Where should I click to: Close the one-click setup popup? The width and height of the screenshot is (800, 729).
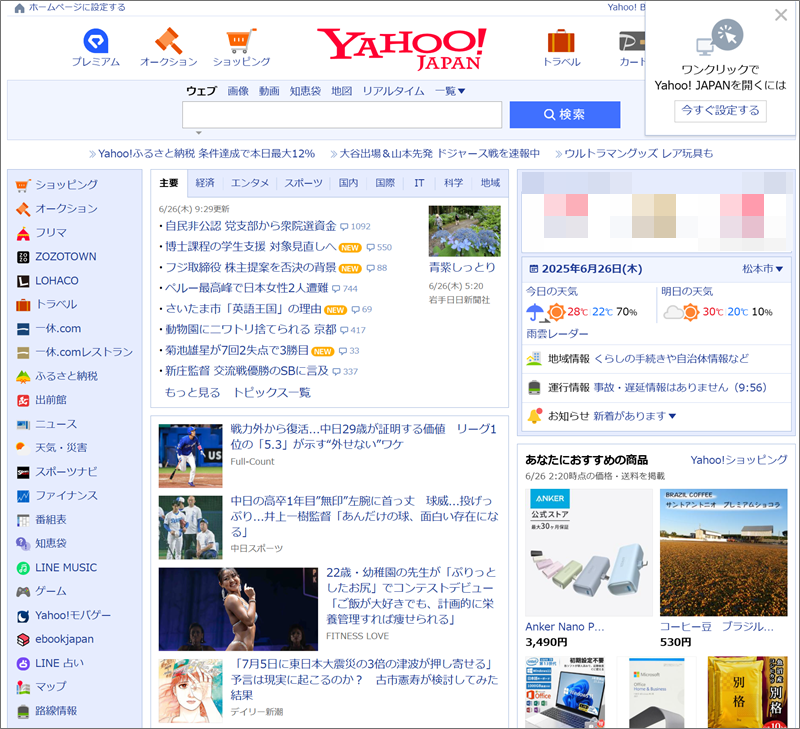(x=781, y=15)
